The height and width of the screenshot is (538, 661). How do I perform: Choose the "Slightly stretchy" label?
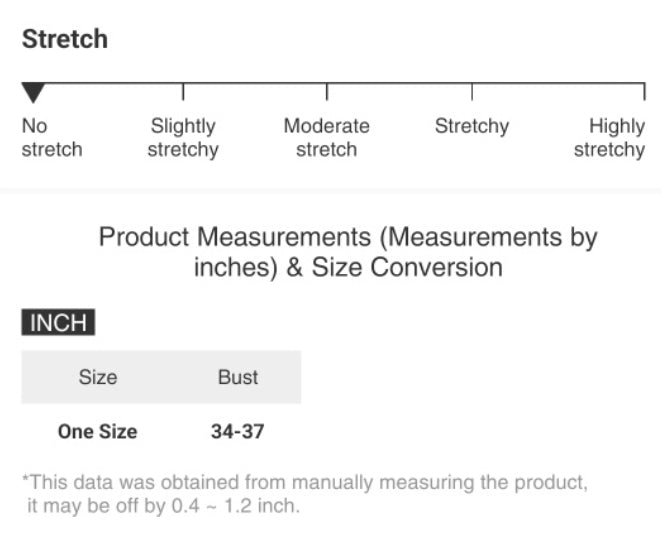(x=183, y=138)
